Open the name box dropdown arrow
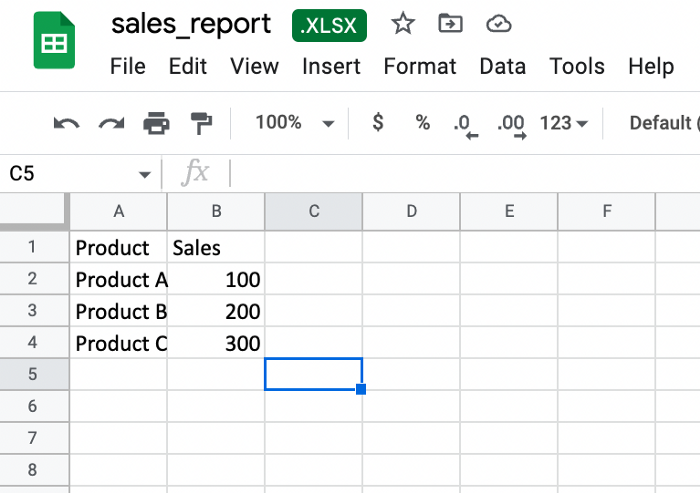The image size is (700, 493). [x=144, y=175]
